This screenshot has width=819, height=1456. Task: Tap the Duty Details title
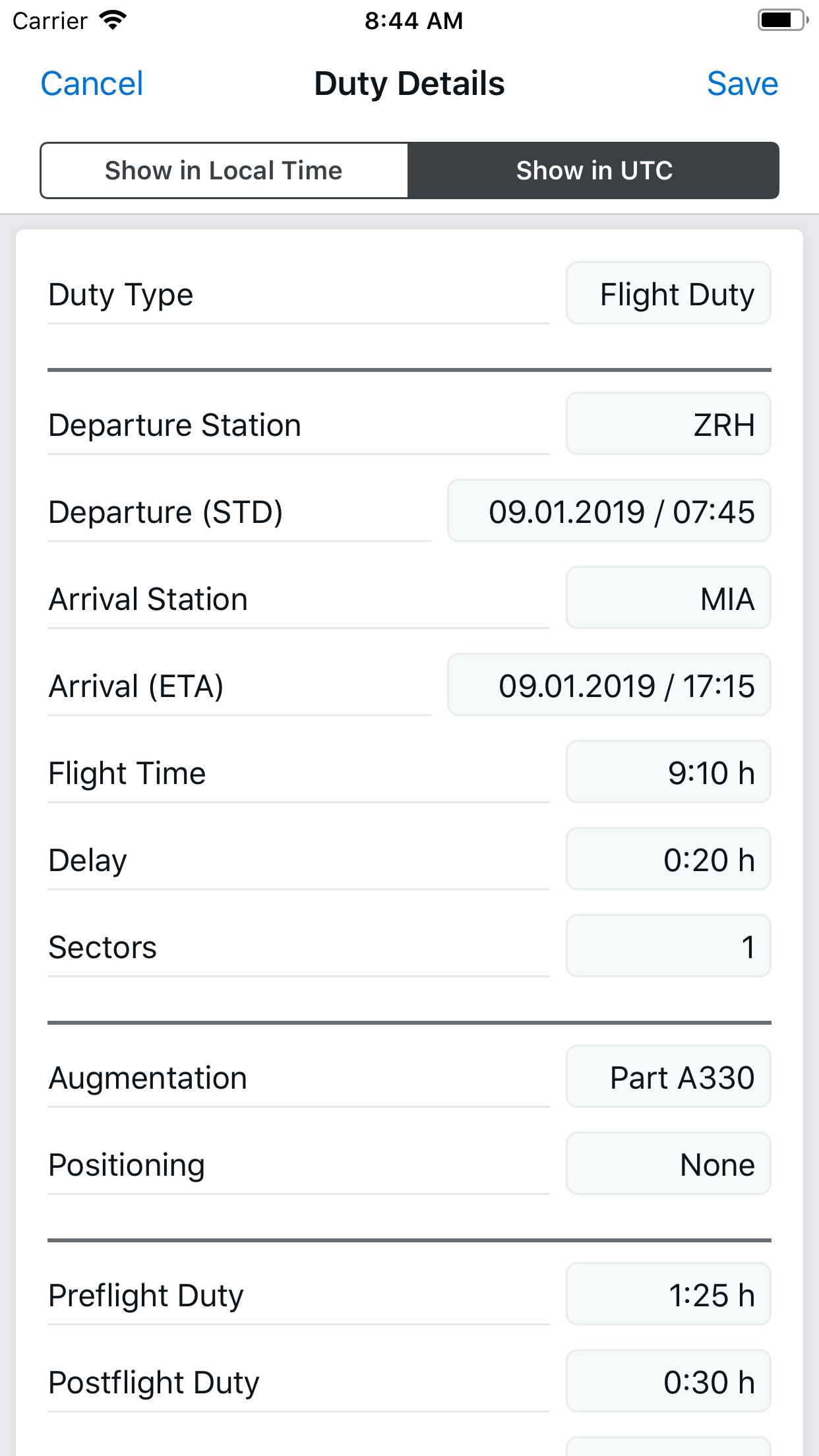tap(409, 84)
